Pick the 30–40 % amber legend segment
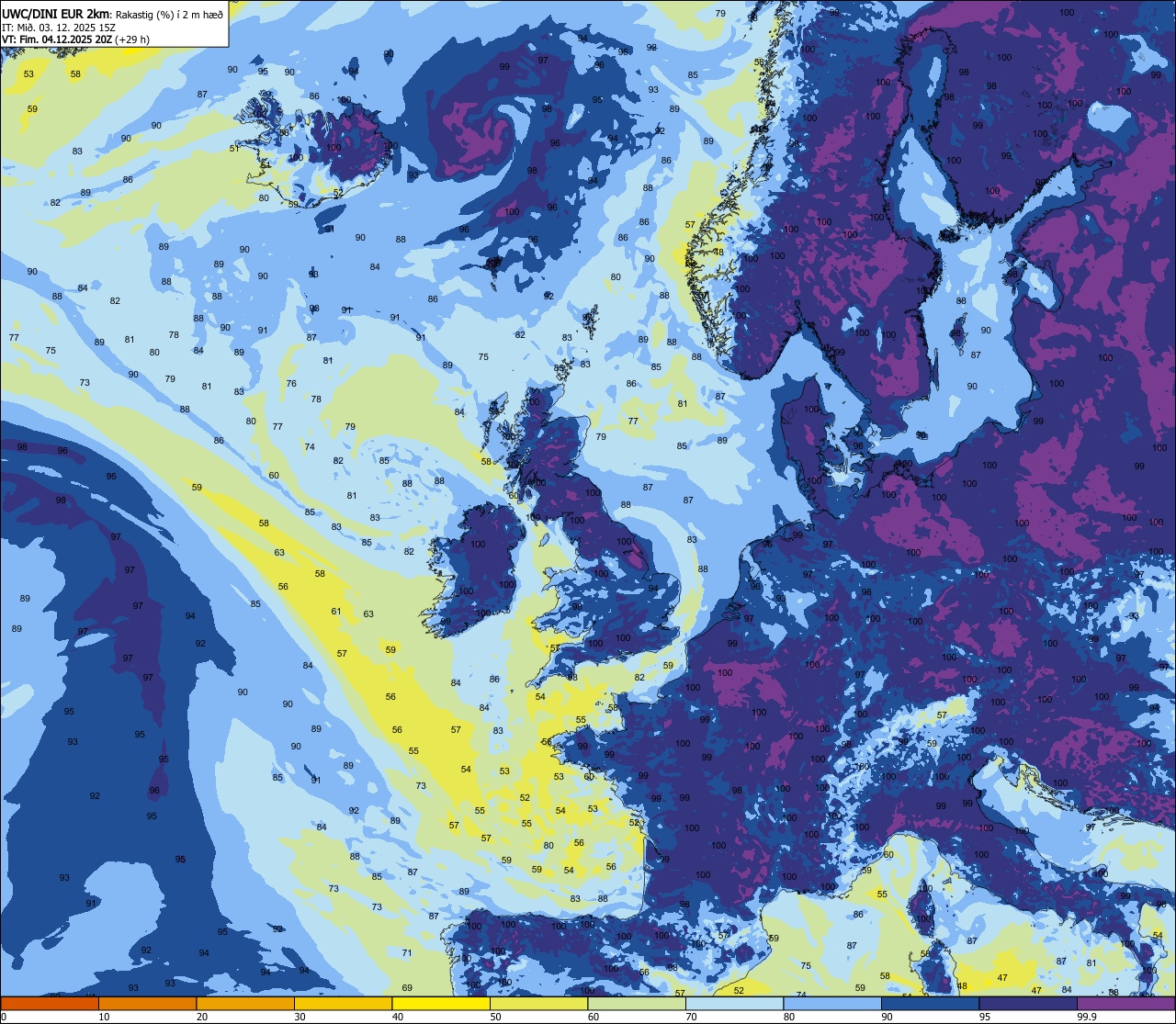Viewport: 1176px width, 1024px height. (x=343, y=1004)
